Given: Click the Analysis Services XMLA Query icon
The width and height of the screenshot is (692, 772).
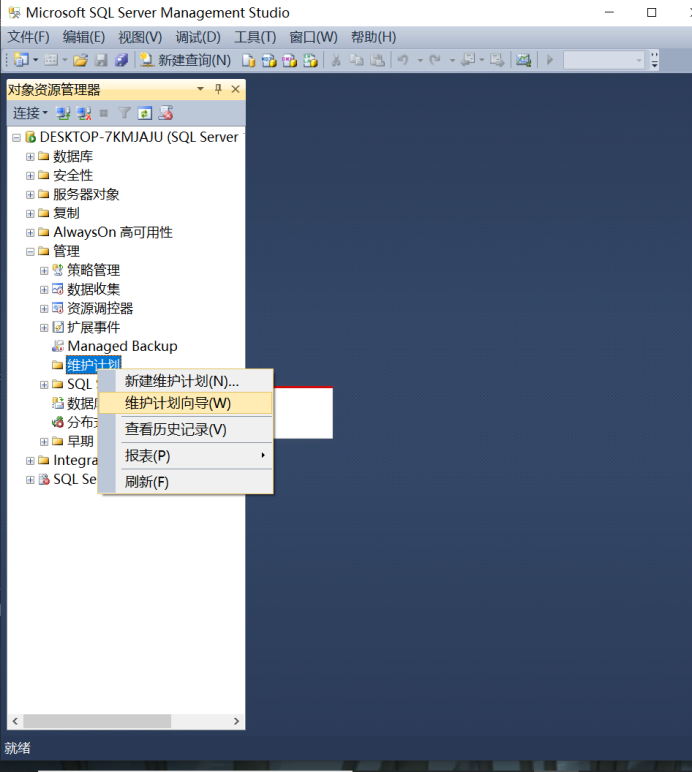Looking at the screenshot, I should coord(310,60).
